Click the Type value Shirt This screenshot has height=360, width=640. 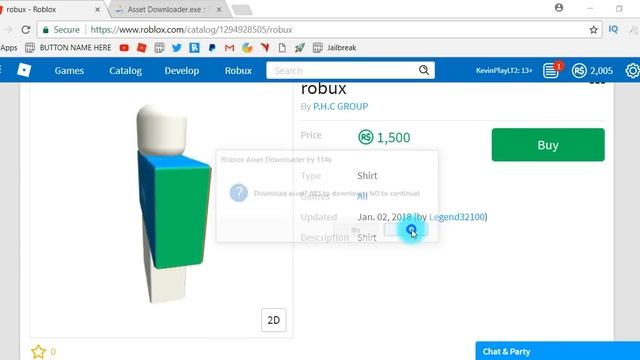tap(367, 176)
